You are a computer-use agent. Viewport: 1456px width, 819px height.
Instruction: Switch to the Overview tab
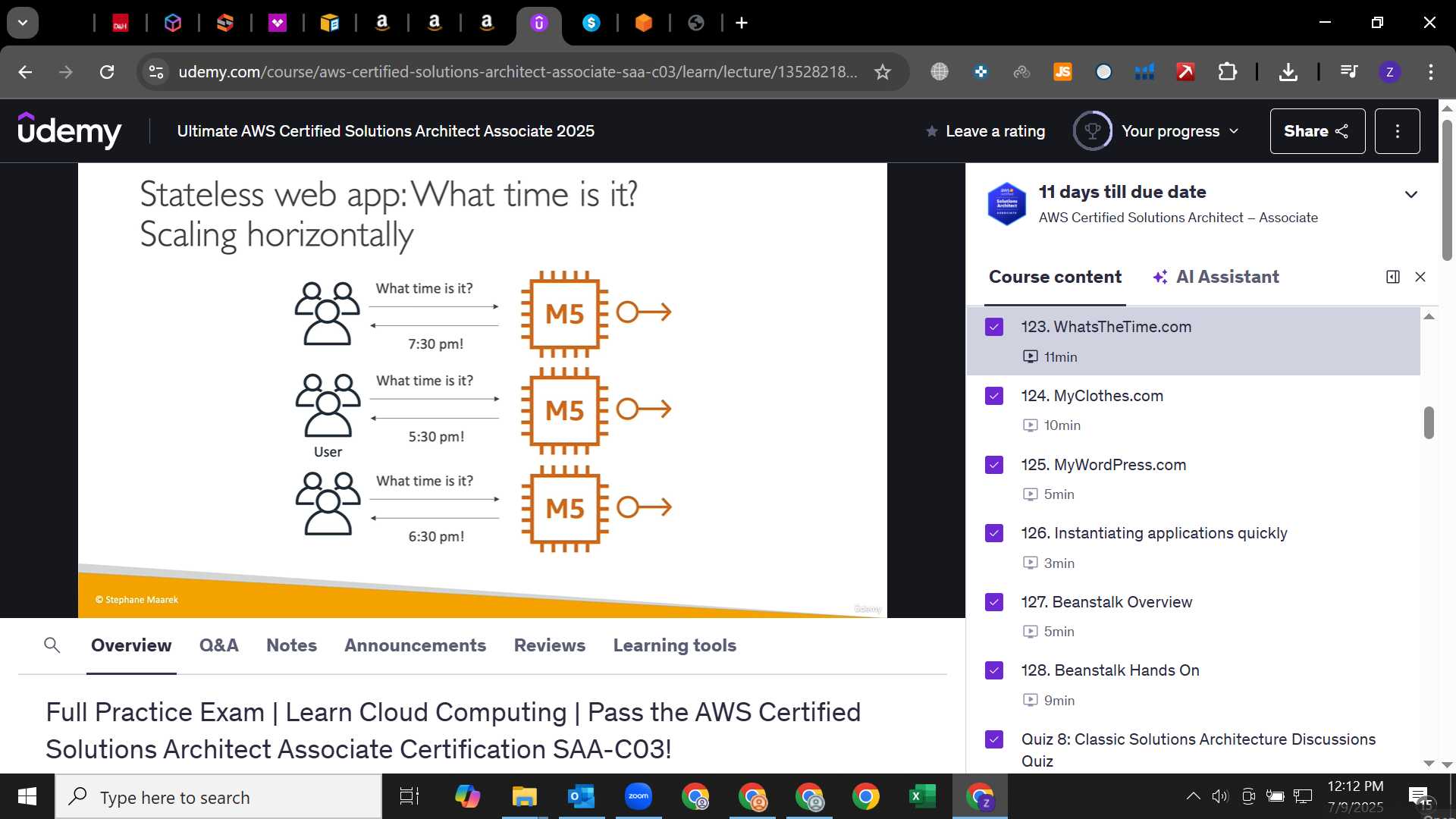pos(131,645)
